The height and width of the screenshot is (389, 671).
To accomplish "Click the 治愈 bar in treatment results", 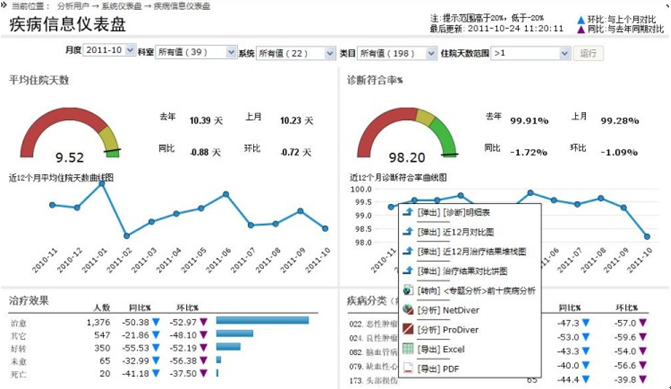I will click(x=262, y=320).
